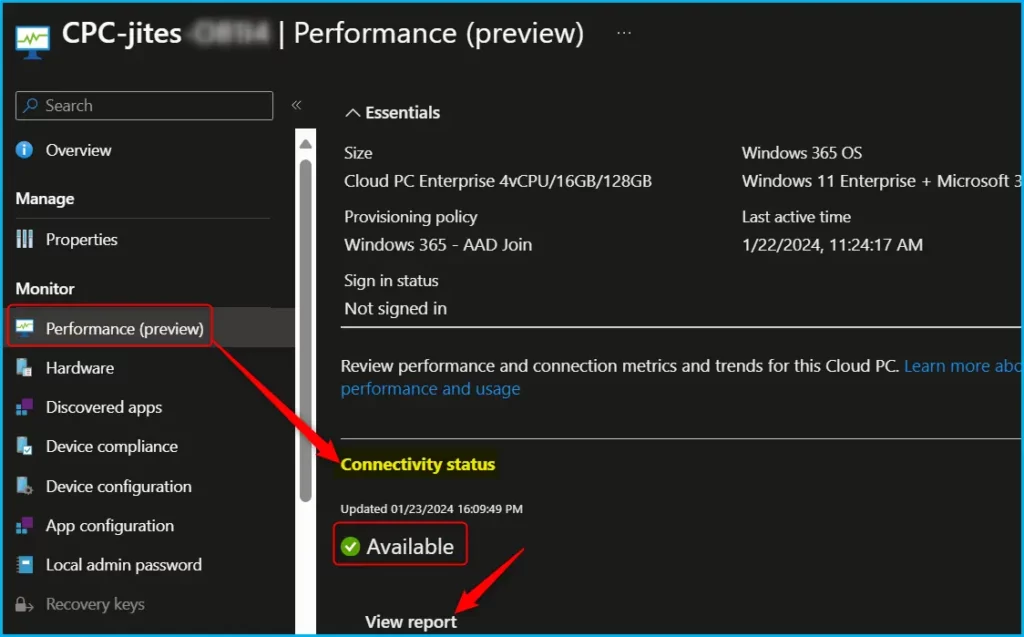Follow the Learn more performance and usage link
The image size is (1024, 637).
[x=430, y=389]
